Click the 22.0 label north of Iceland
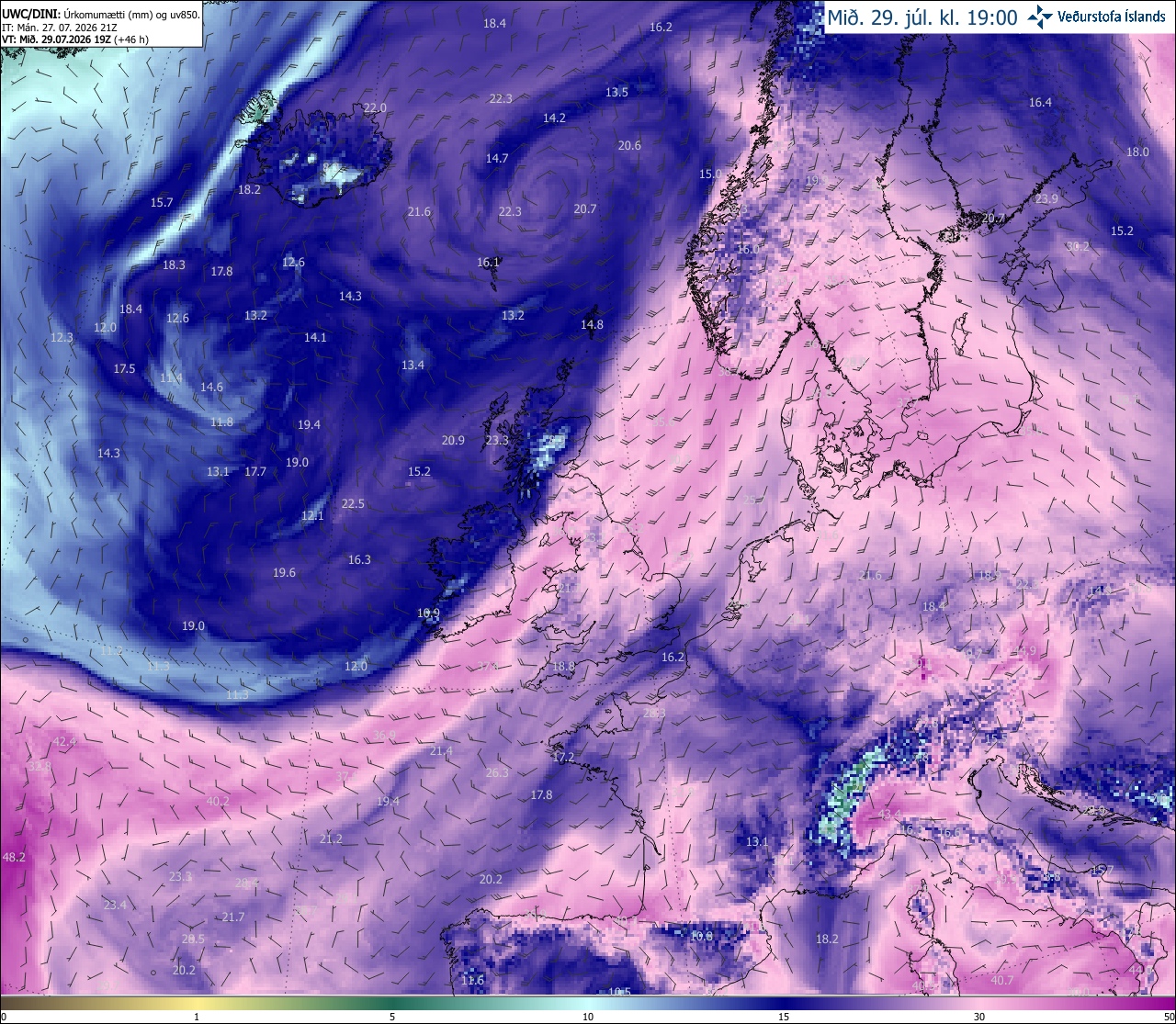1176x1024 pixels. tap(375, 107)
